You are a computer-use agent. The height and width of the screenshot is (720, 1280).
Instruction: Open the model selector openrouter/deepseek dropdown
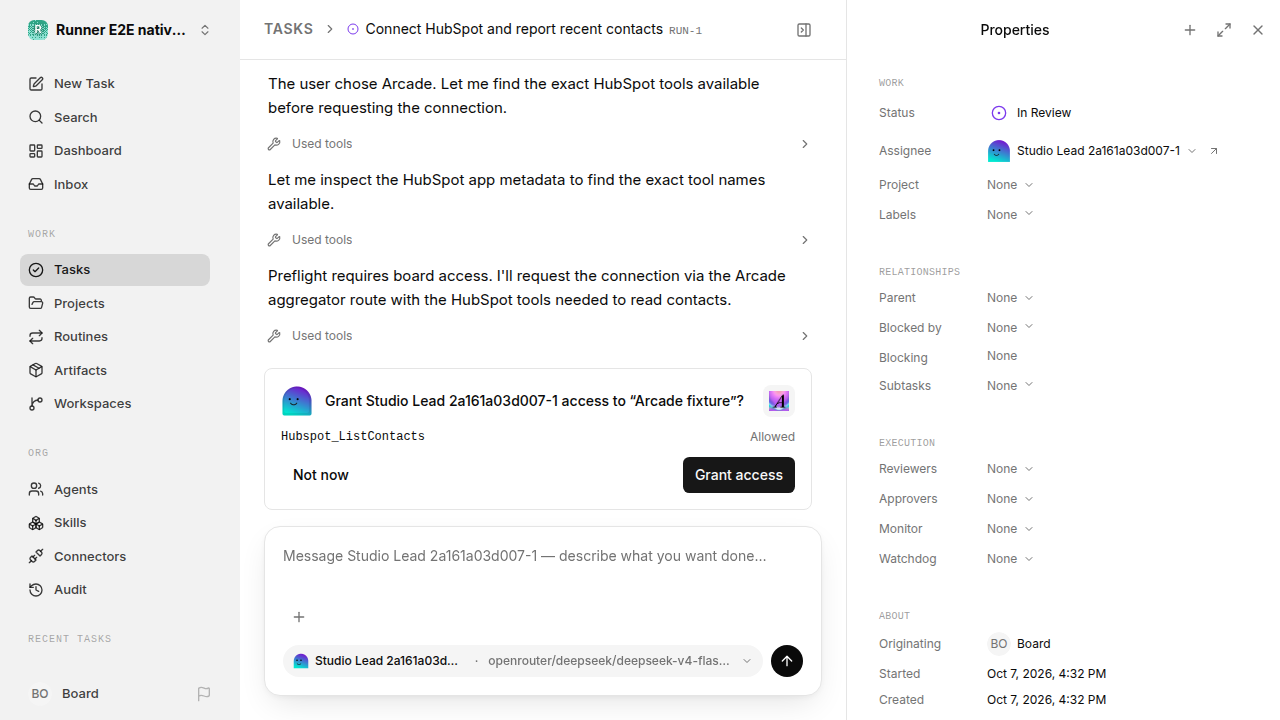pos(620,661)
